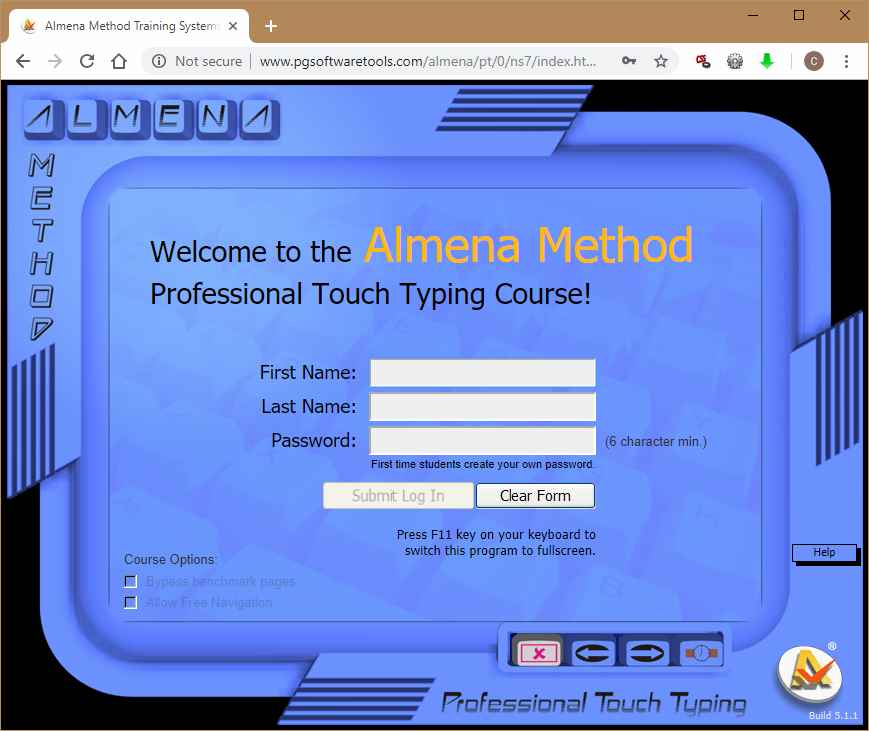869x731 pixels.
Task: Focus the Password input field
Action: click(483, 441)
